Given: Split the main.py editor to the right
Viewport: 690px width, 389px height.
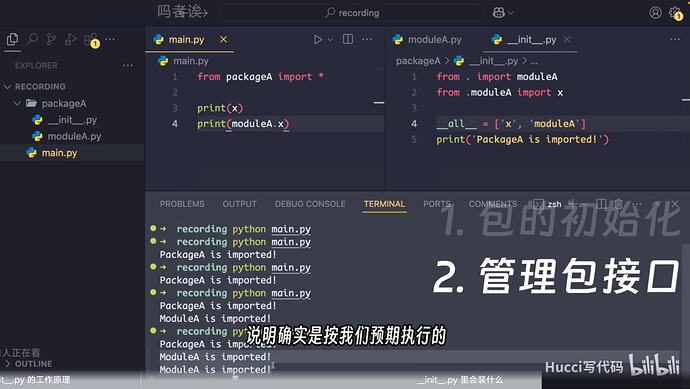Looking at the screenshot, I should [348, 39].
